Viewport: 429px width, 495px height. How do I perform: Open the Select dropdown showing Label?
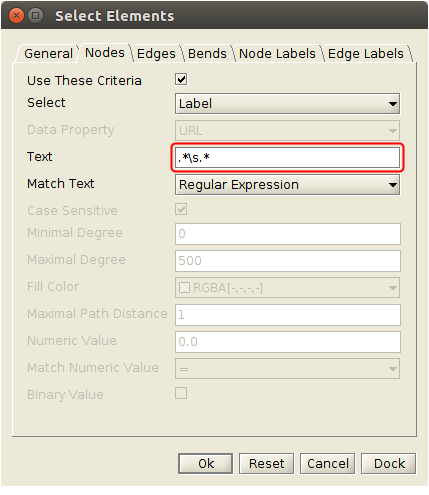(287, 104)
